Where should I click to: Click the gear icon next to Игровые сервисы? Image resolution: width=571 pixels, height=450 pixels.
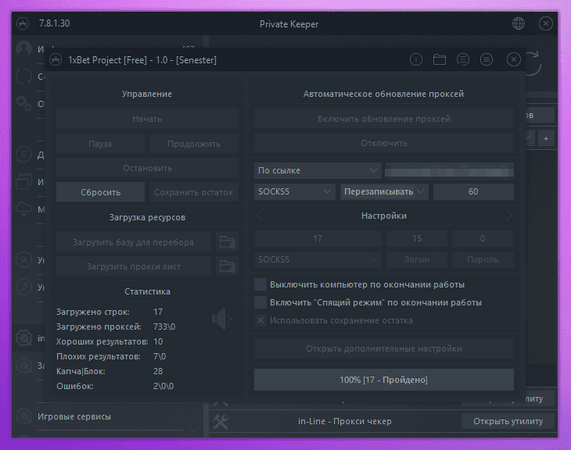point(24,416)
